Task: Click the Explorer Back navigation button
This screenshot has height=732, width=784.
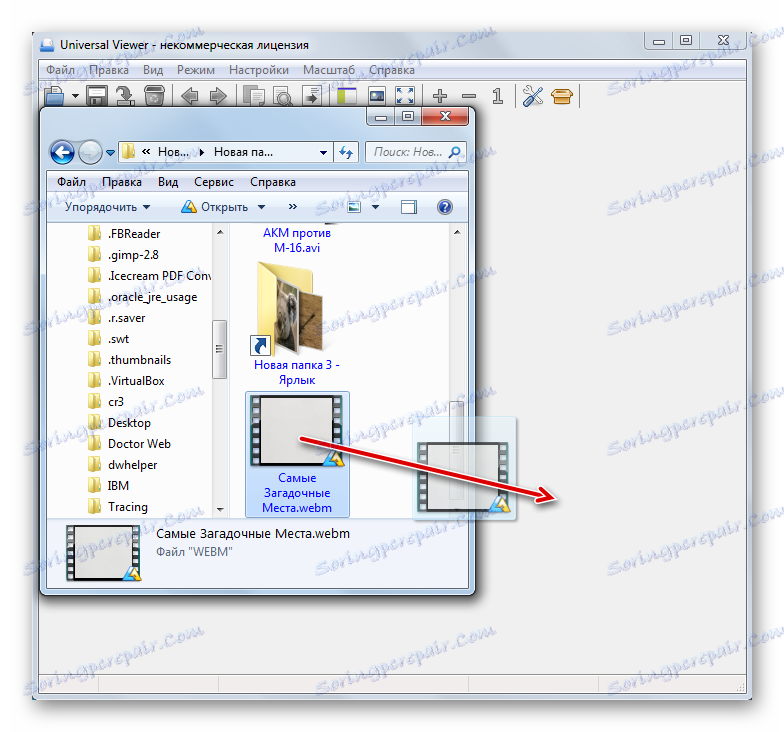Action: (62, 152)
